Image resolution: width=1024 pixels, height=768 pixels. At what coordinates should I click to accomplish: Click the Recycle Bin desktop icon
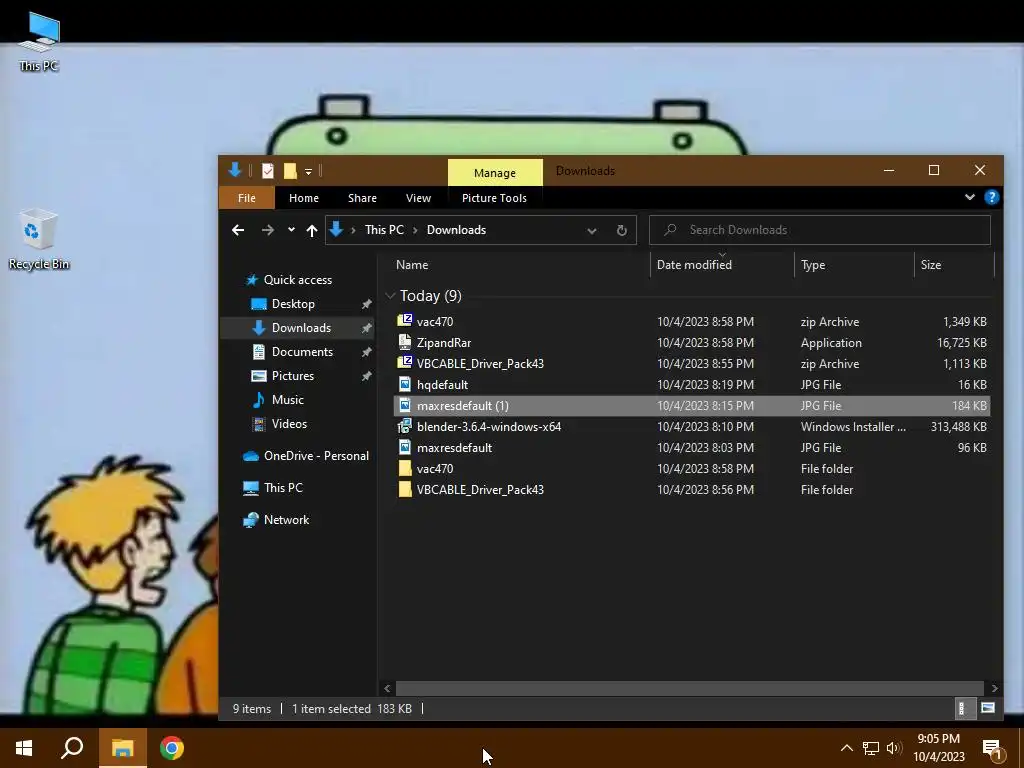(x=39, y=238)
